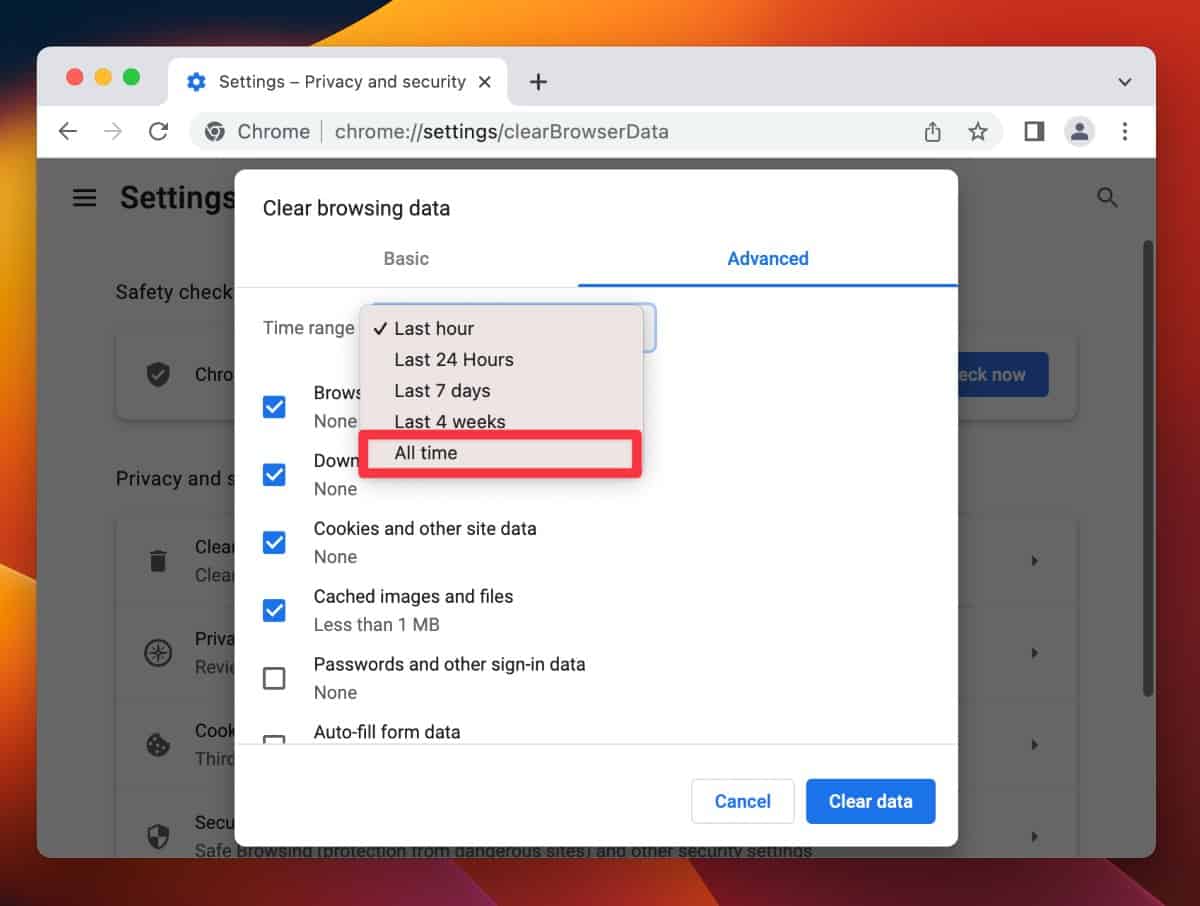Toggle the side panel icon
The height and width of the screenshot is (906, 1200).
coord(1033,131)
